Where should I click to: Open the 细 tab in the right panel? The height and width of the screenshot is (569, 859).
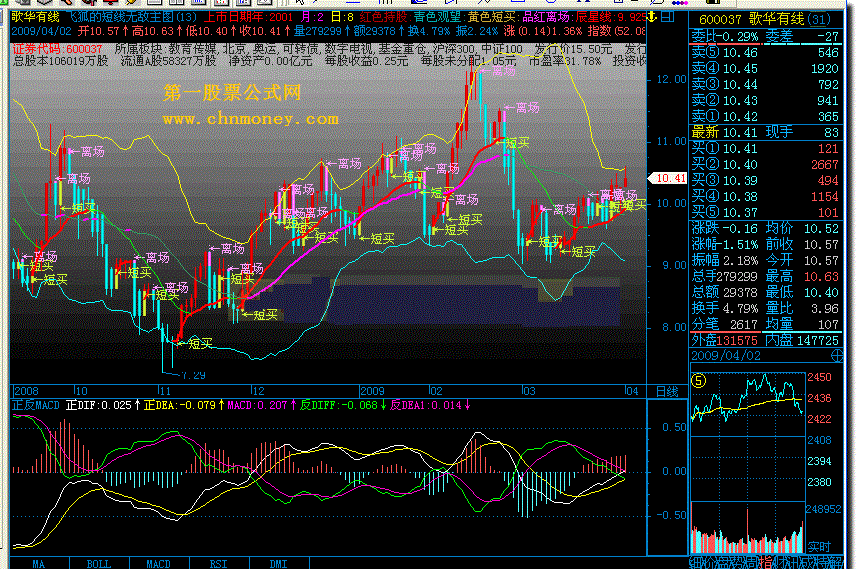coord(695,562)
